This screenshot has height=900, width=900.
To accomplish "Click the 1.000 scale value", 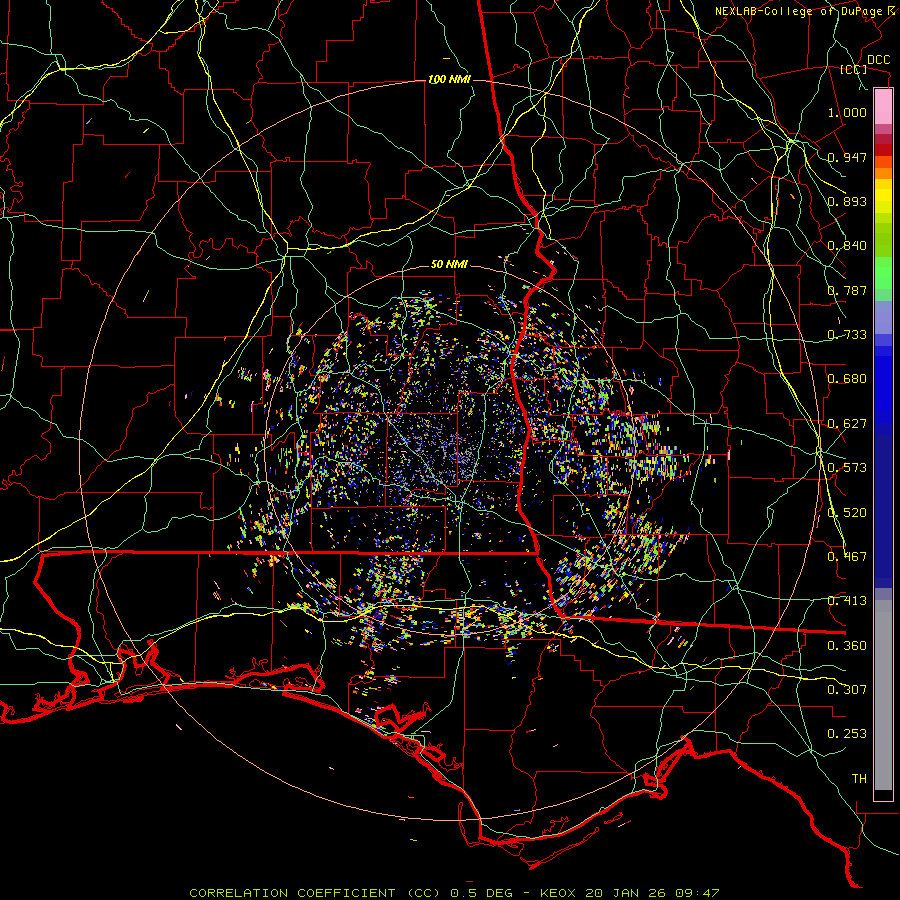I will pyautogui.click(x=847, y=112).
